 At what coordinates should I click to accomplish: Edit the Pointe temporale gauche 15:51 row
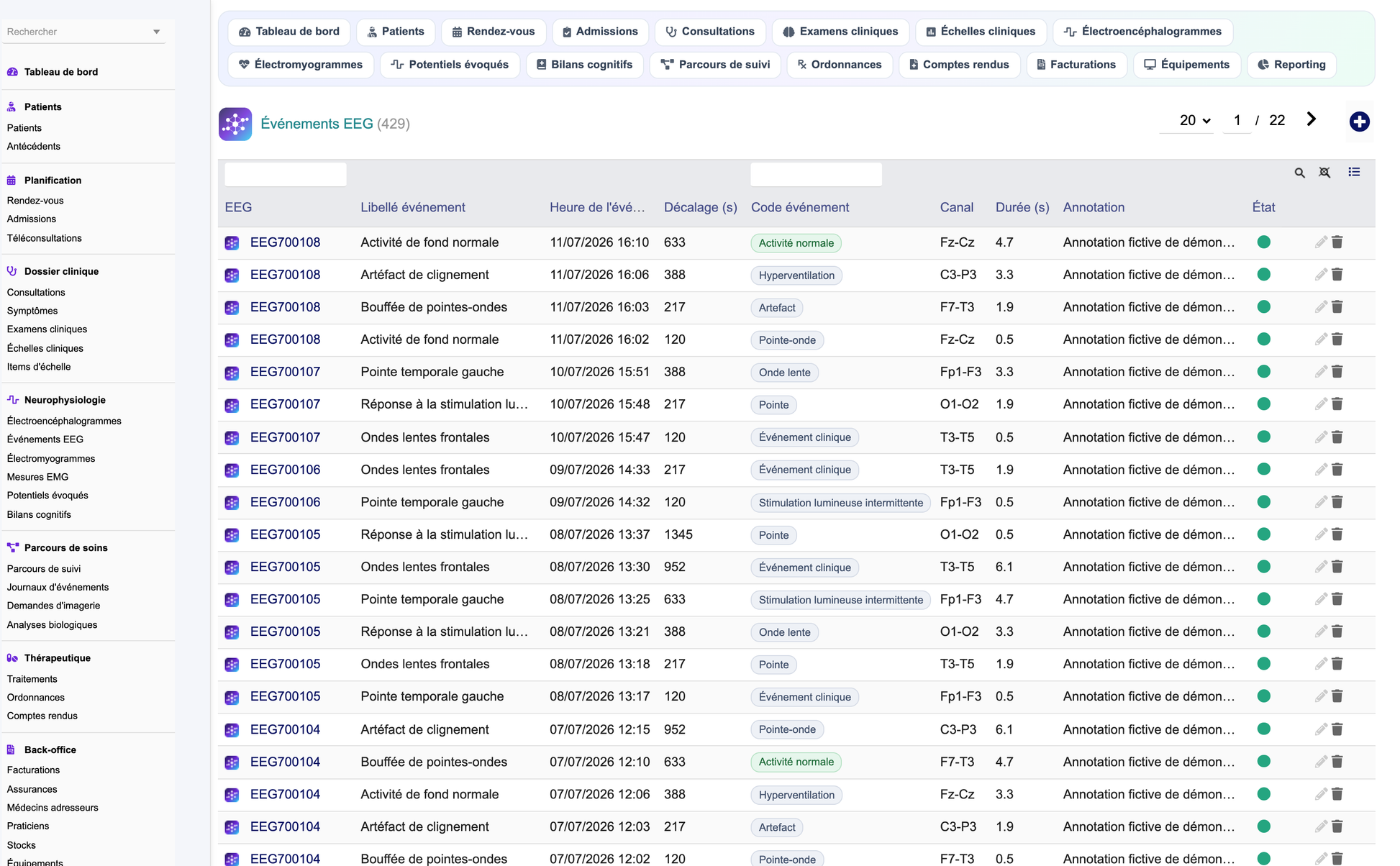click(x=1321, y=372)
